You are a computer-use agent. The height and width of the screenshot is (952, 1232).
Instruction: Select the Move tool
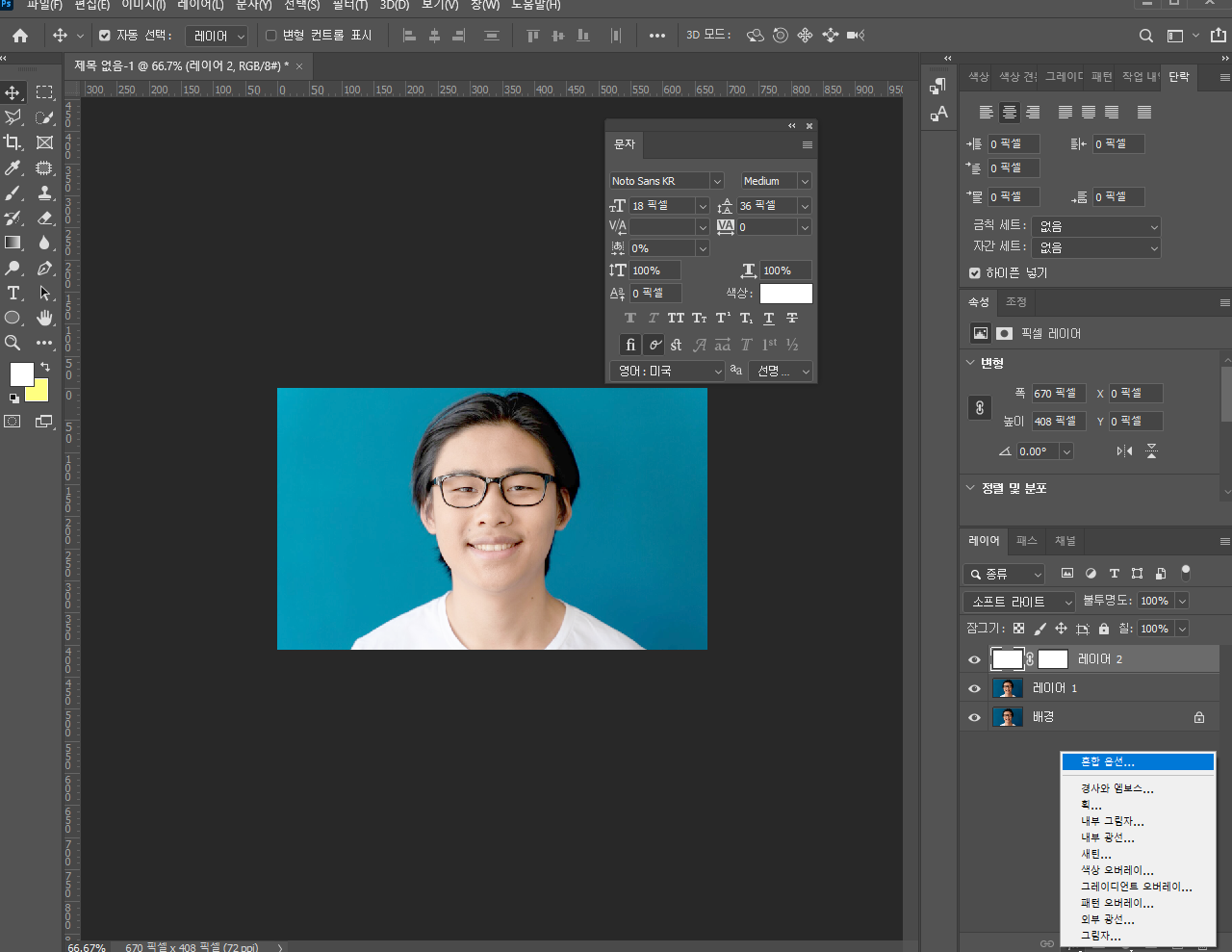pos(13,92)
